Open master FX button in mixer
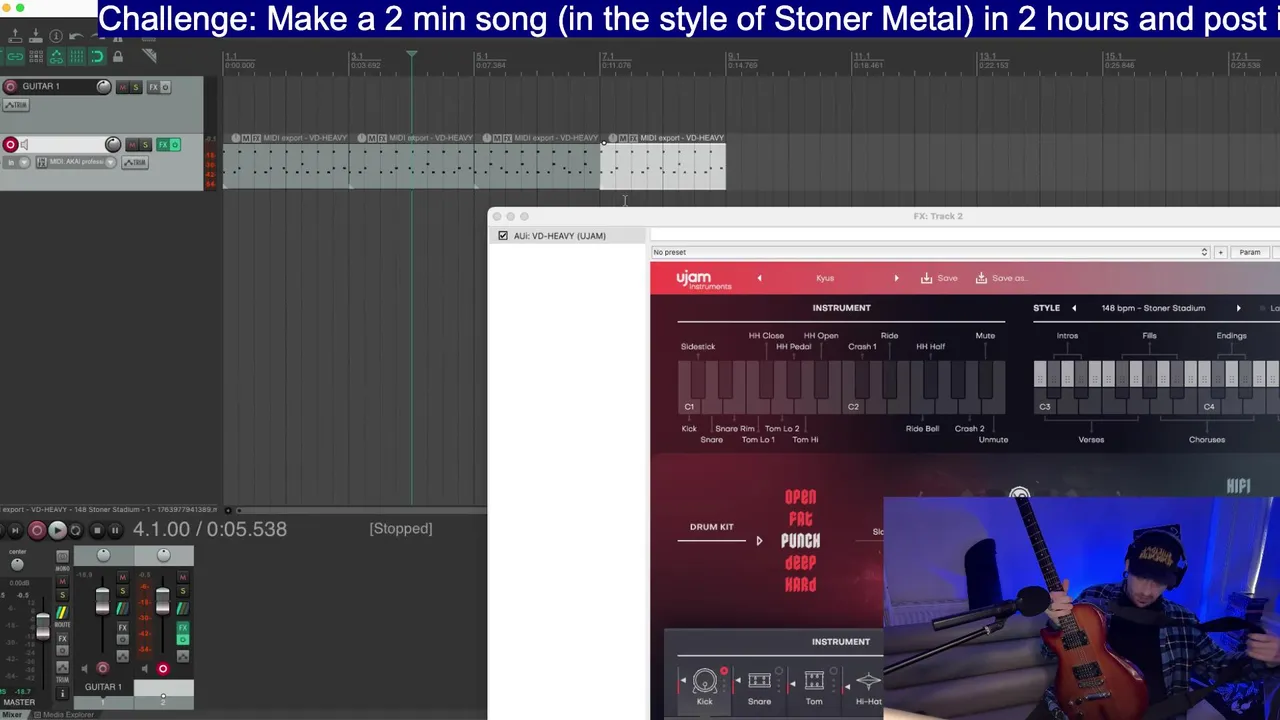This screenshot has height=720, width=1280. [x=62, y=638]
